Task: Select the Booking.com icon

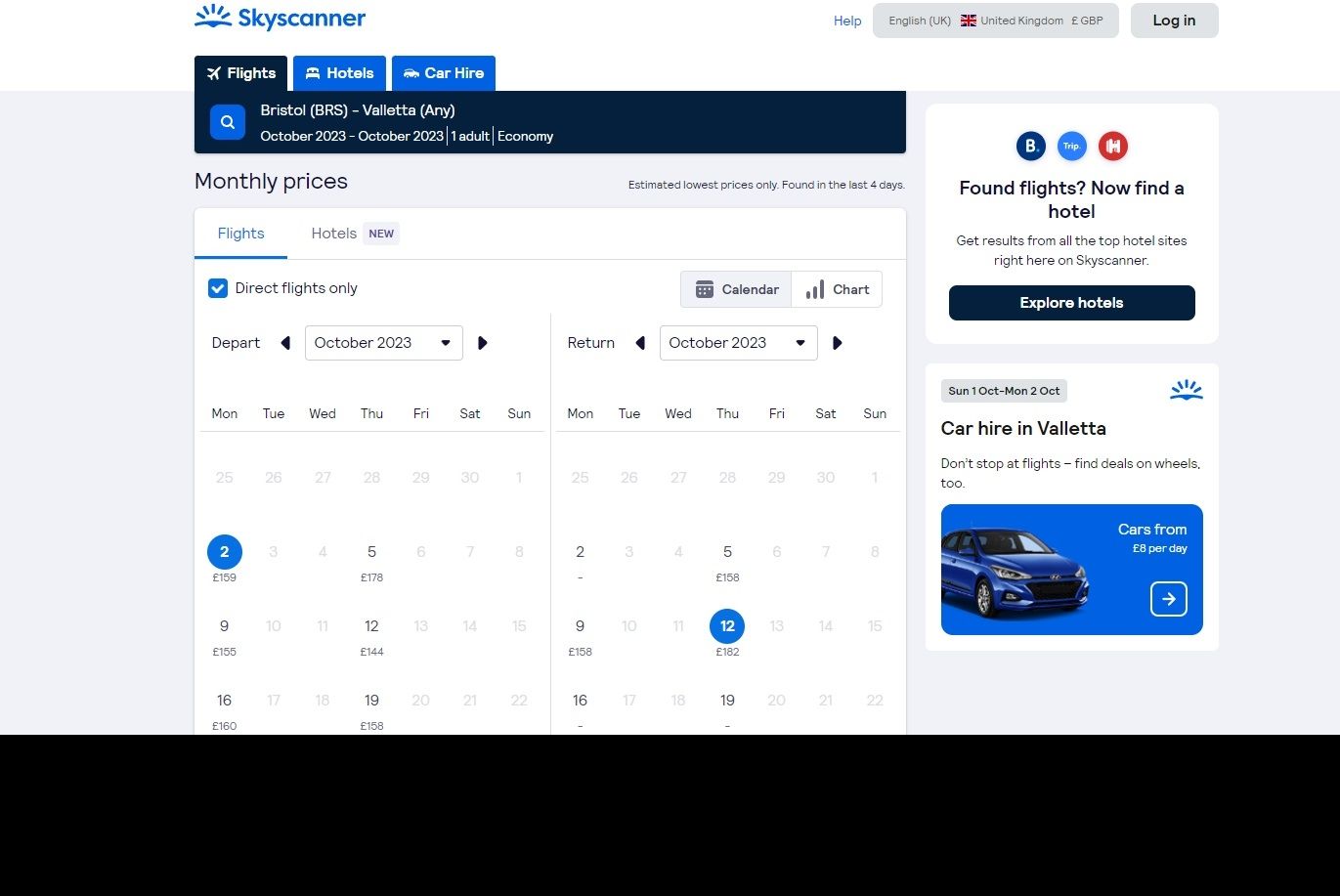Action: coord(1030,146)
